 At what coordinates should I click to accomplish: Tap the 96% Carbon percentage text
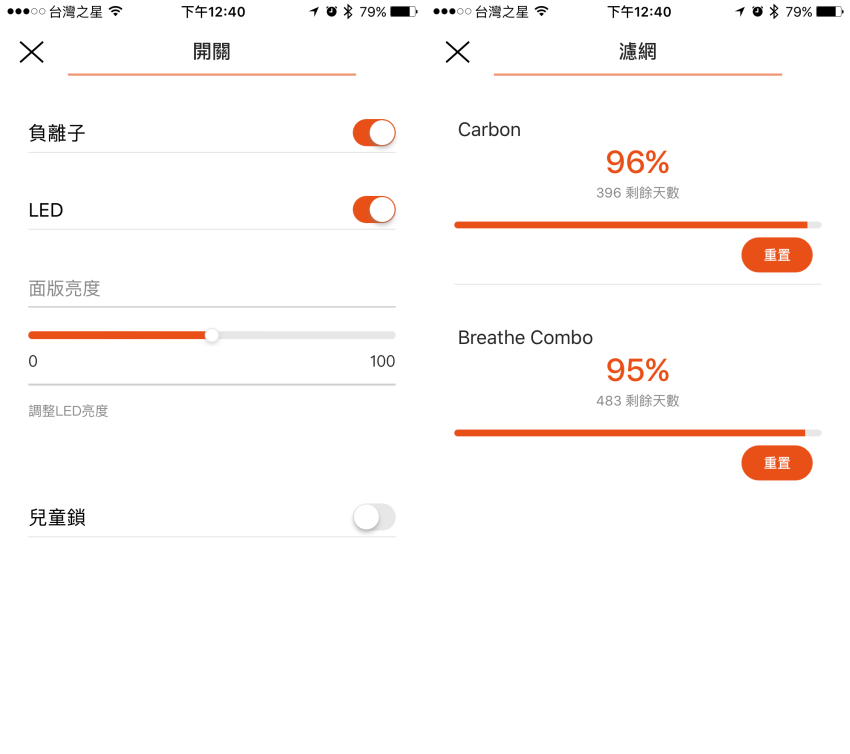click(638, 162)
